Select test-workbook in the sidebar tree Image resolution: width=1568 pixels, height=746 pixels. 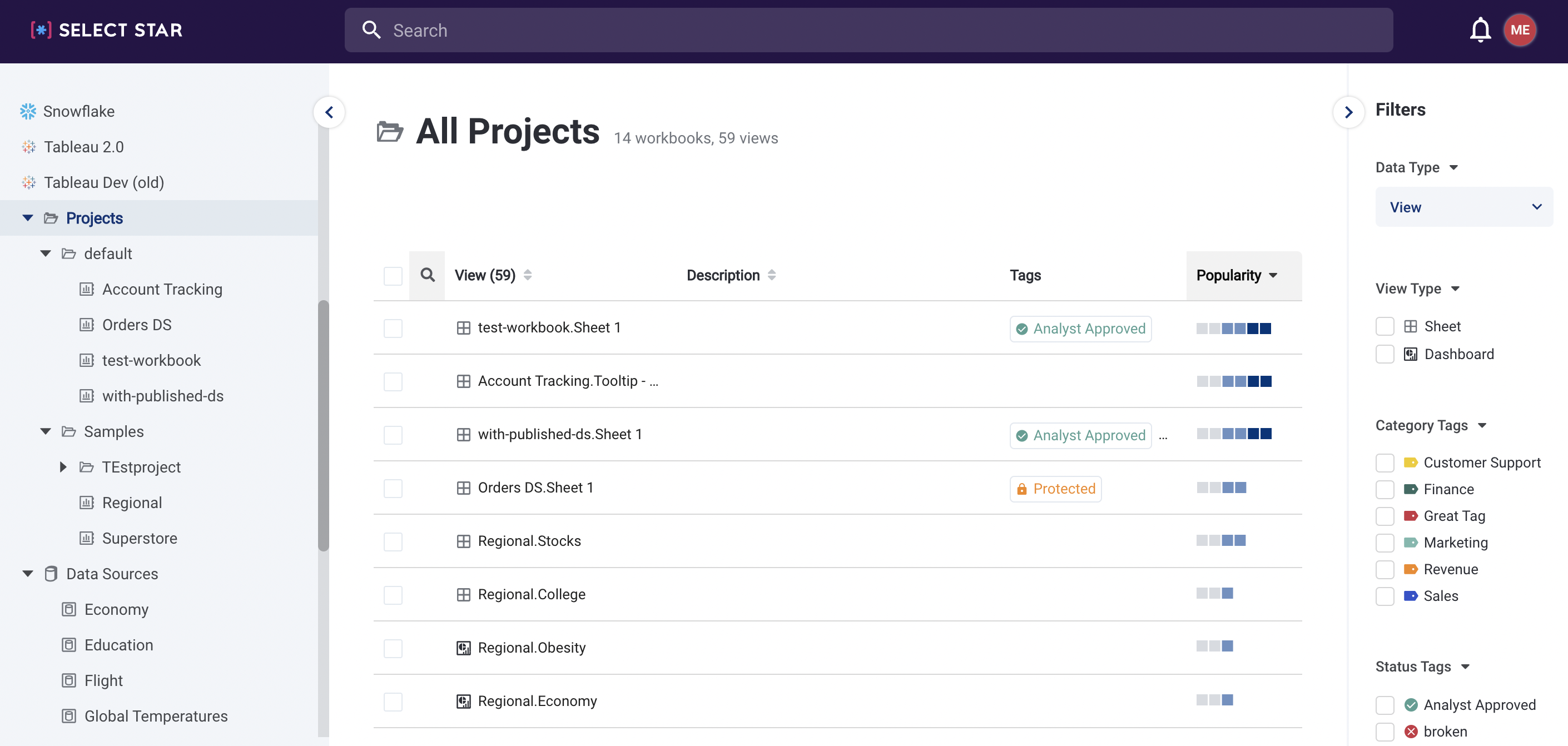click(x=151, y=360)
